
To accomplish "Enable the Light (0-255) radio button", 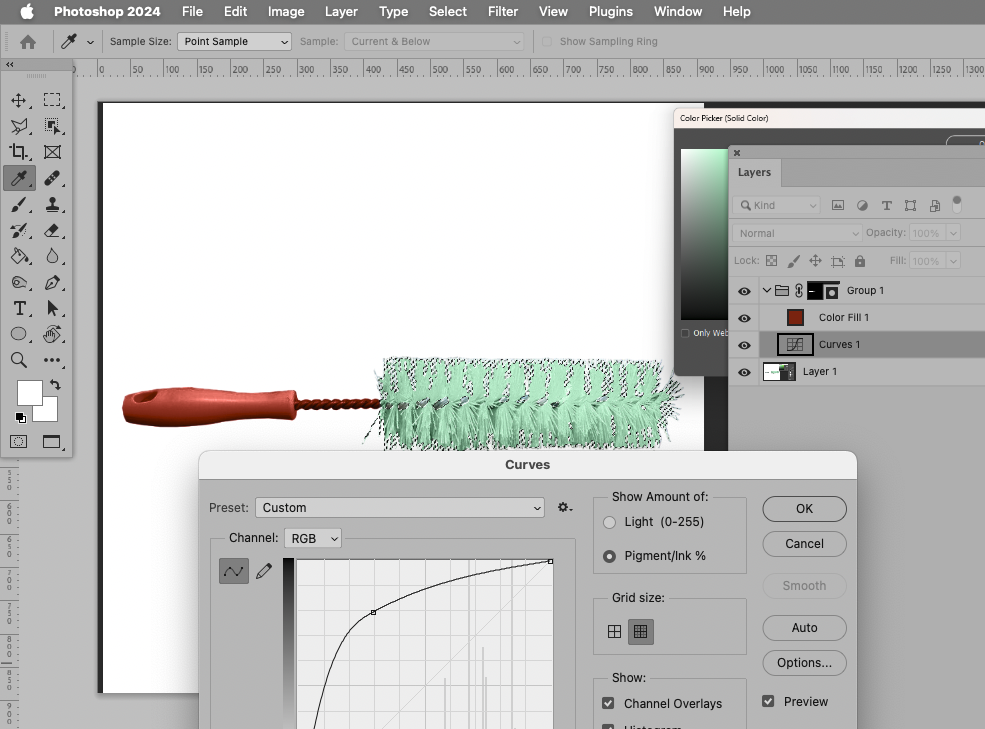I will pos(610,522).
